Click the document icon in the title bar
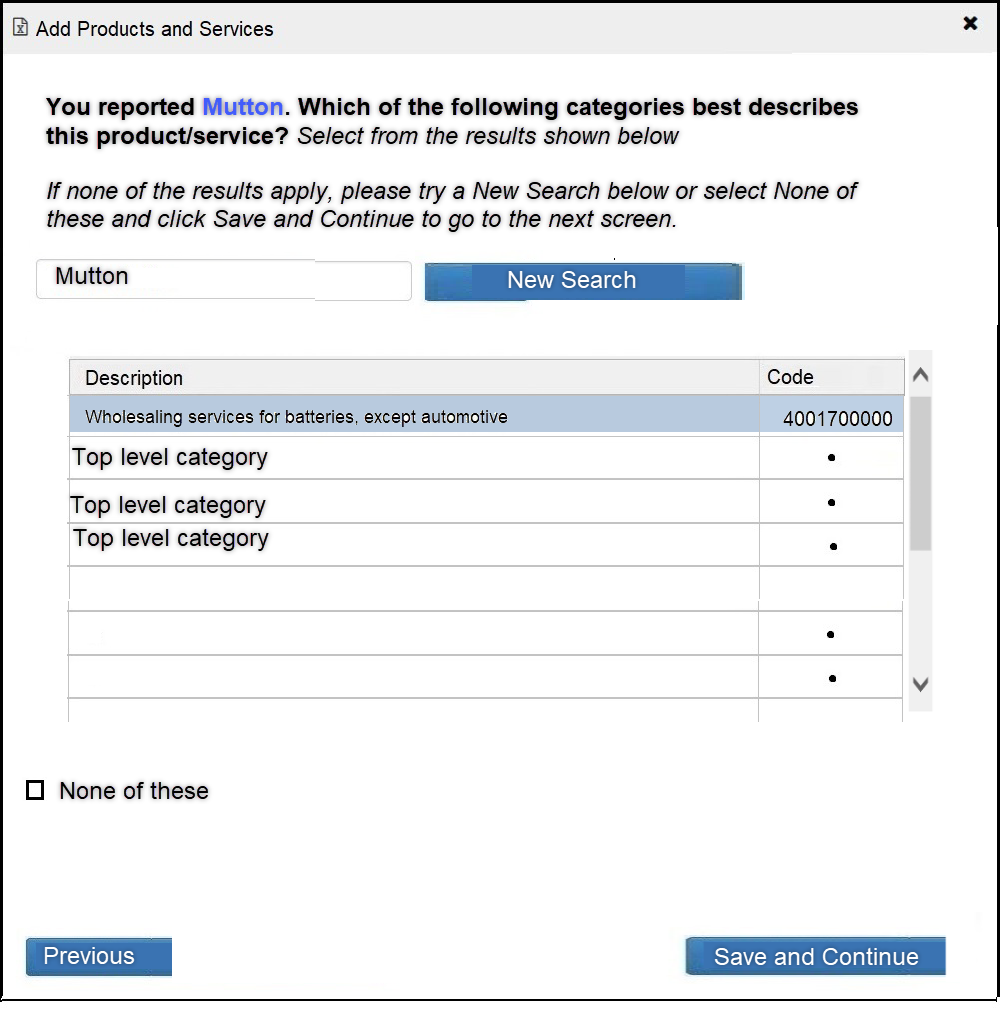The width and height of the screenshot is (1000, 1021). (20, 28)
